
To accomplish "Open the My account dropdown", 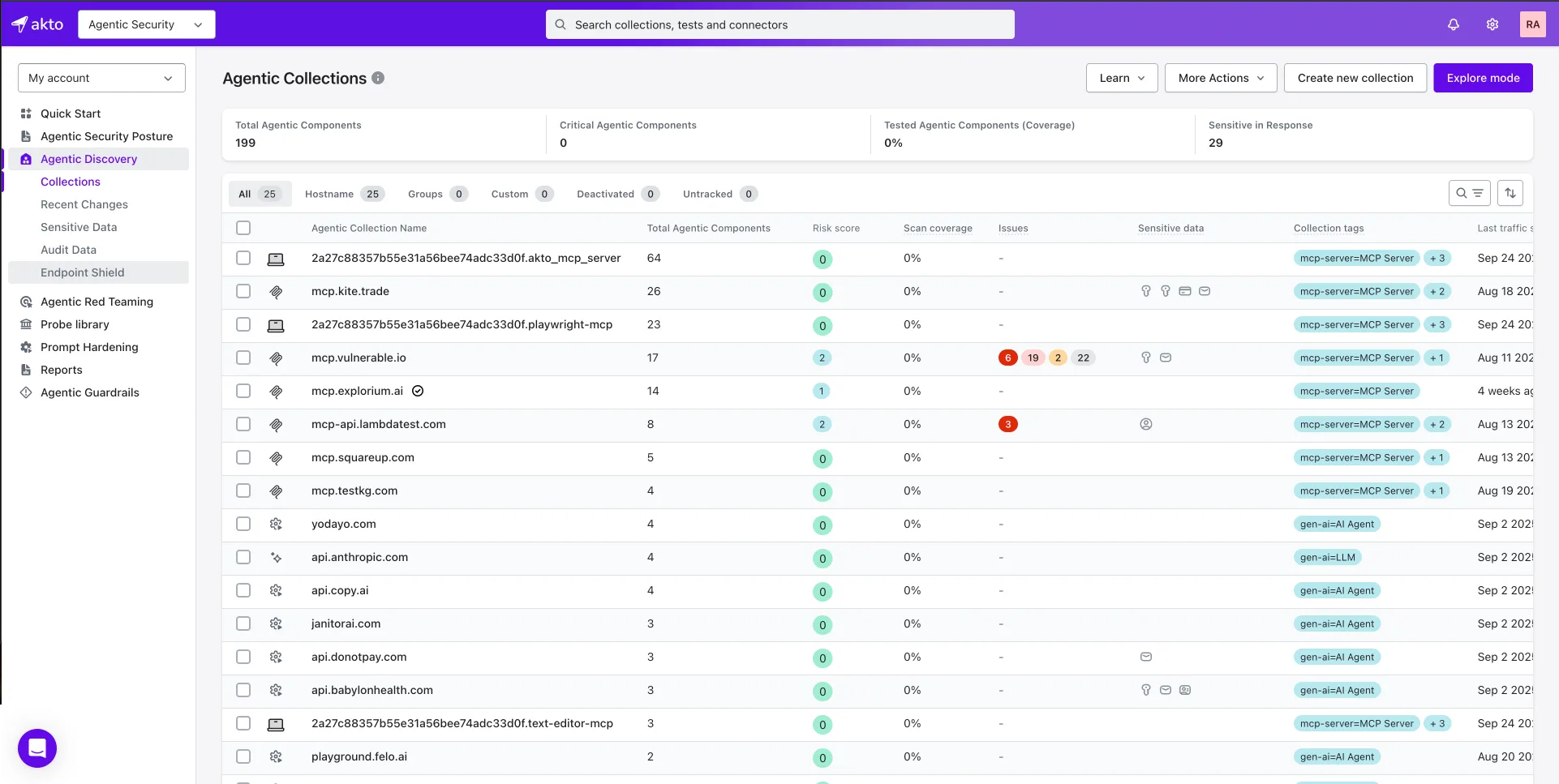I will tap(101, 77).
